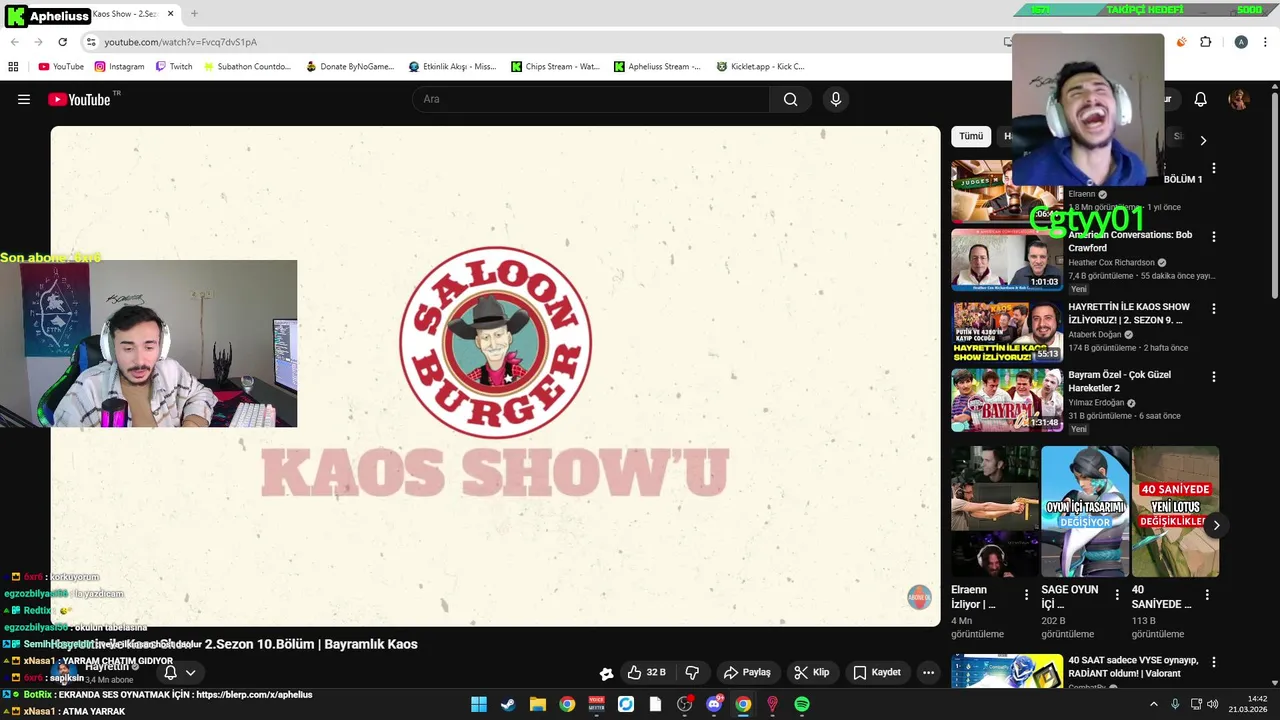Like the video with 32 B thumbs up
This screenshot has width=1280, height=720.
click(647, 672)
